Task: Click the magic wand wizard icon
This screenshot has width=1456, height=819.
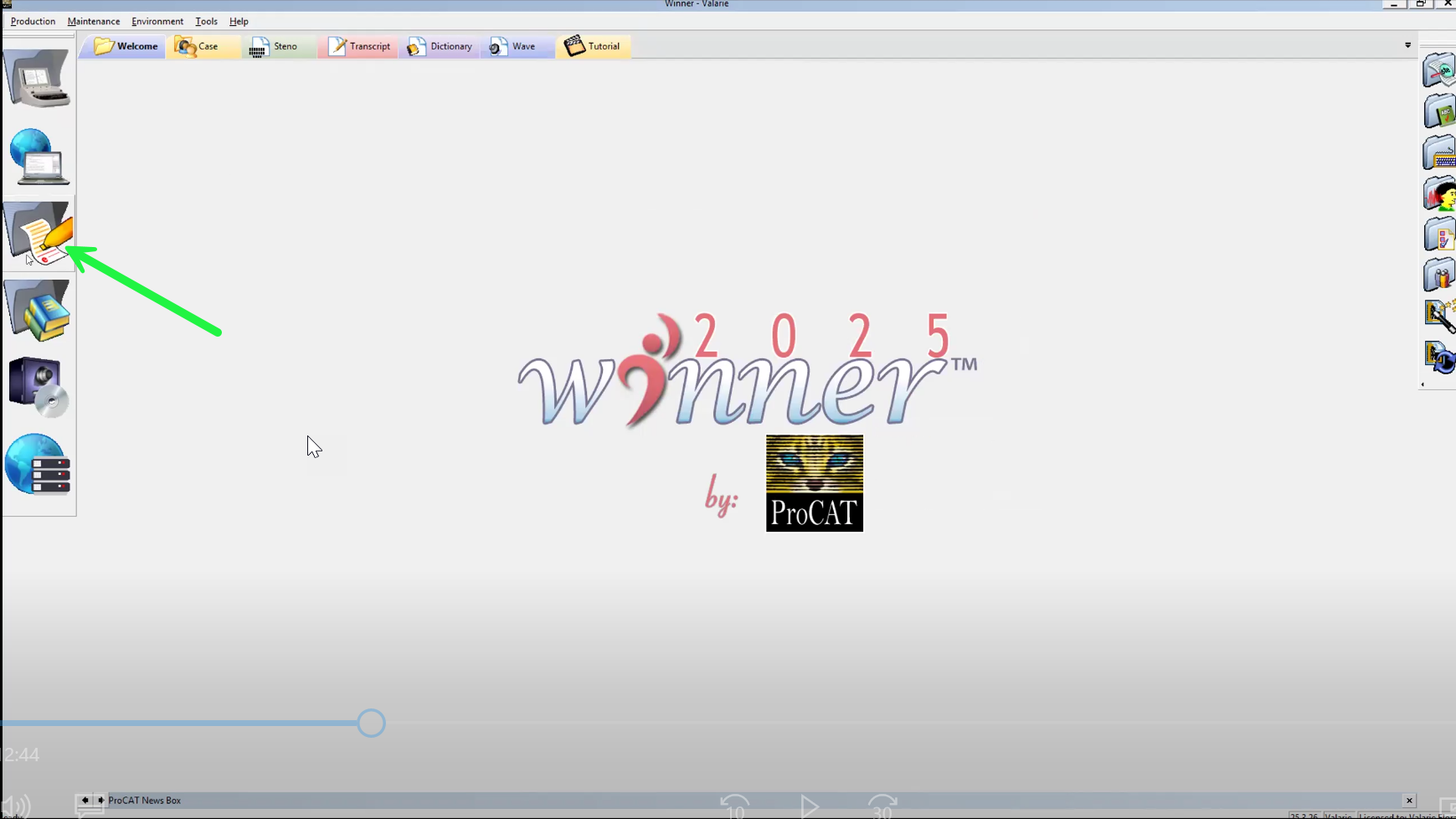Action: point(1440,316)
